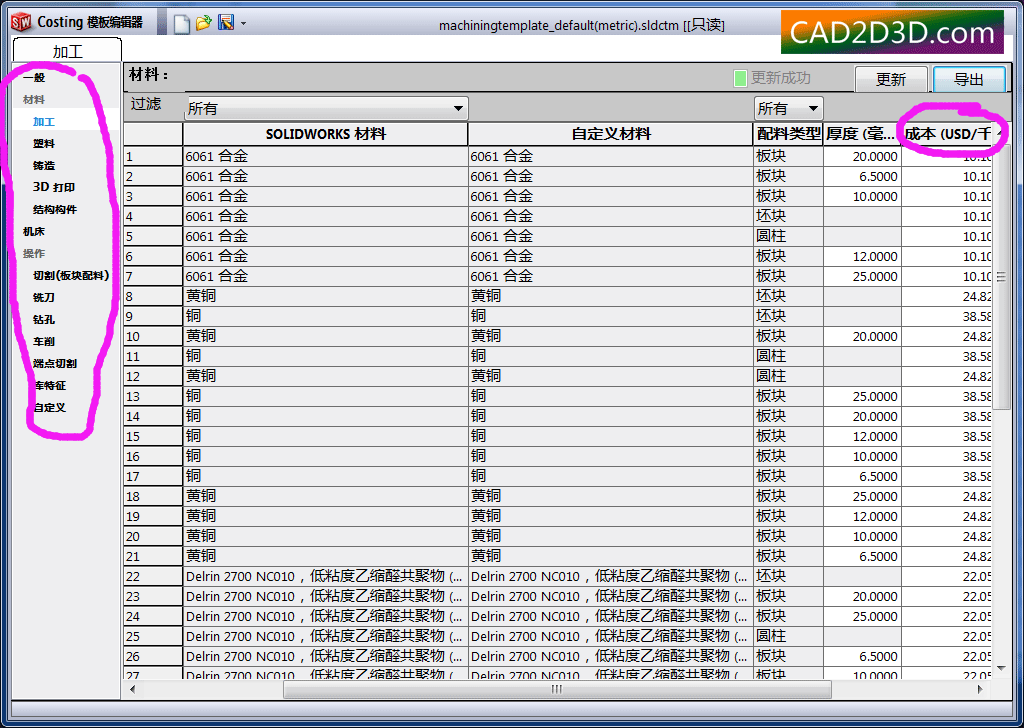Click 铜 custom material cell in row 9
The image size is (1024, 728).
point(611,317)
